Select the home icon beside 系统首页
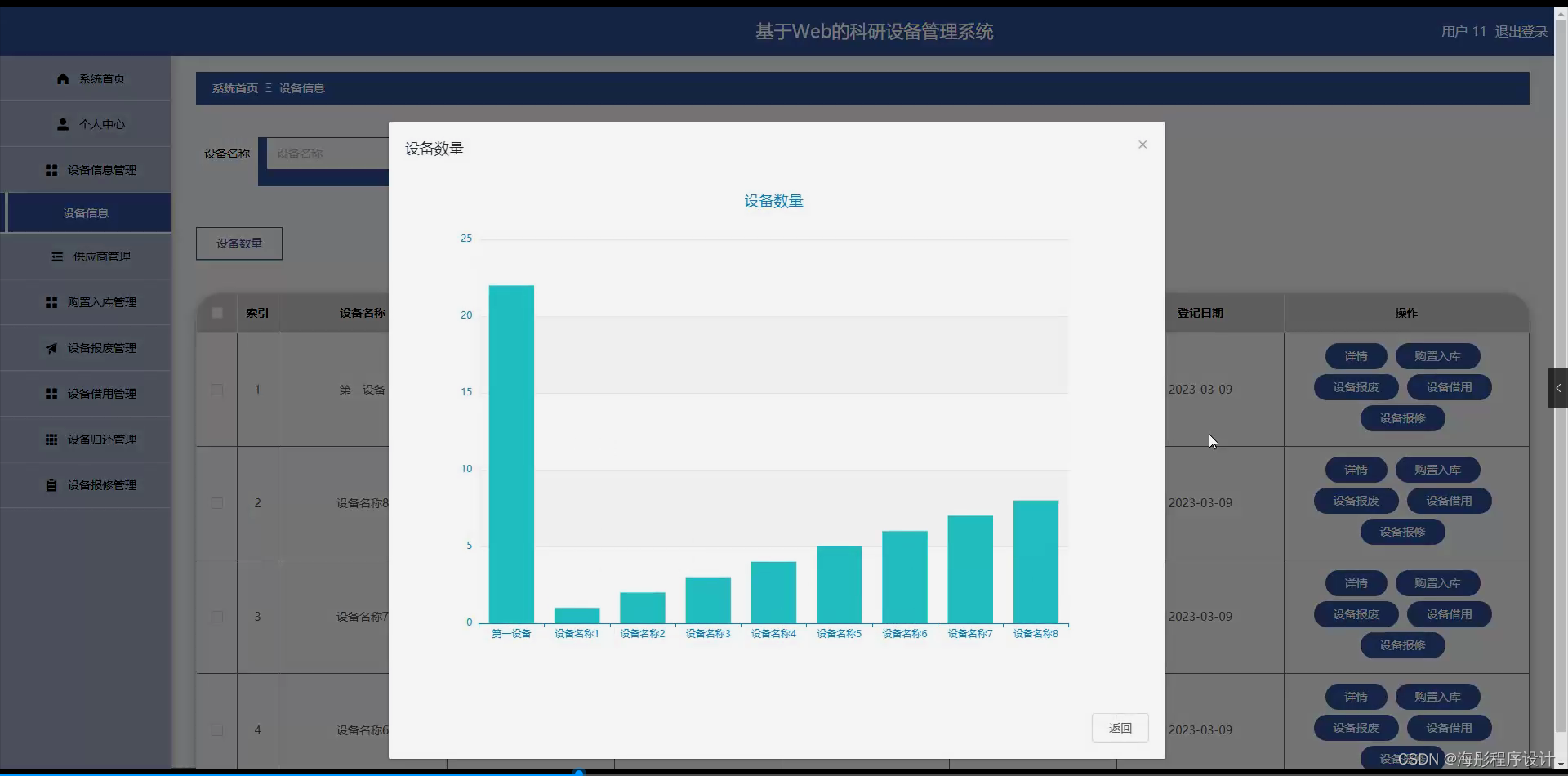Viewport: 1568px width, 776px height. tap(63, 78)
